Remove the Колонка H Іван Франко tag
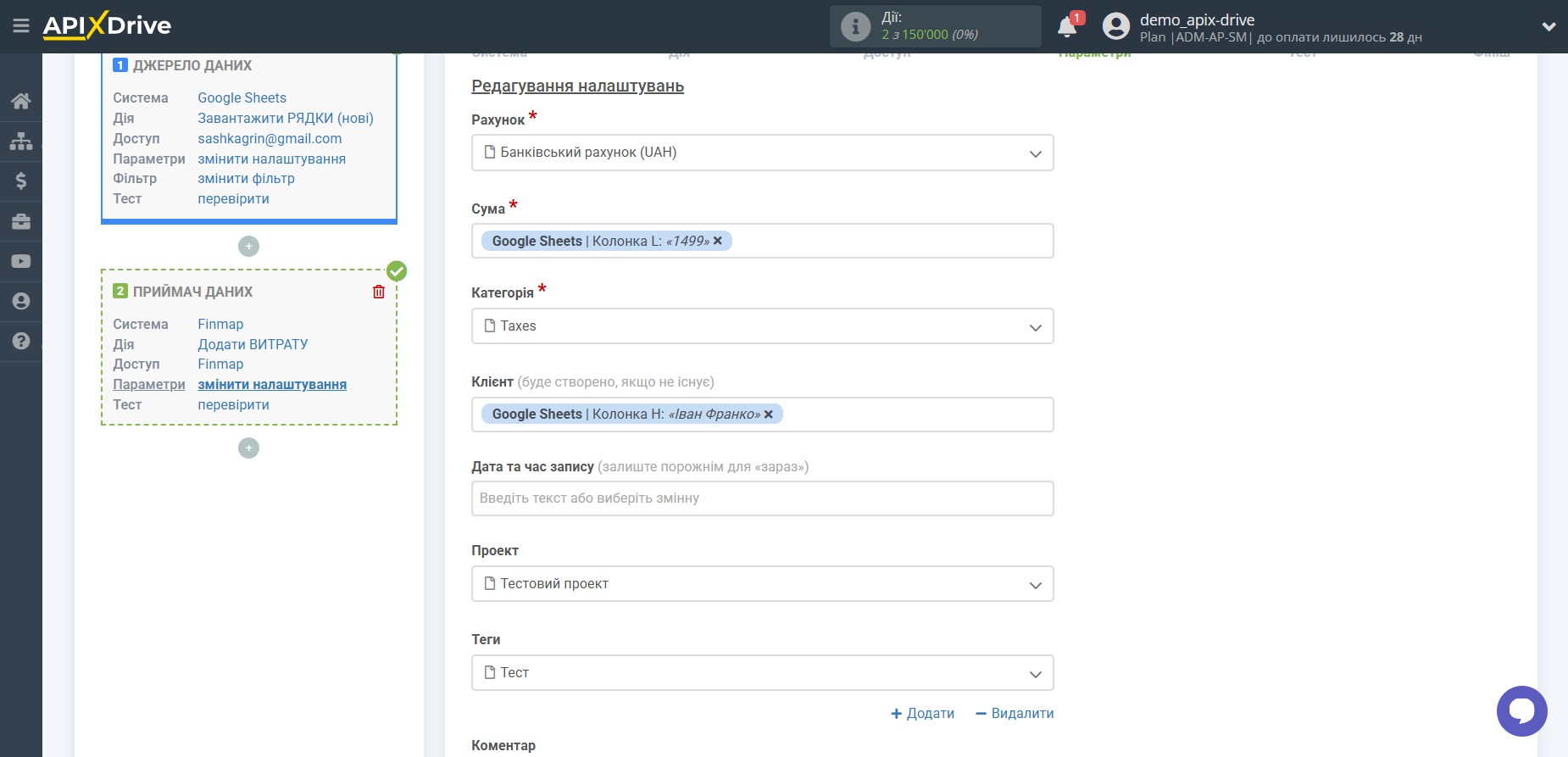 pyautogui.click(x=769, y=414)
